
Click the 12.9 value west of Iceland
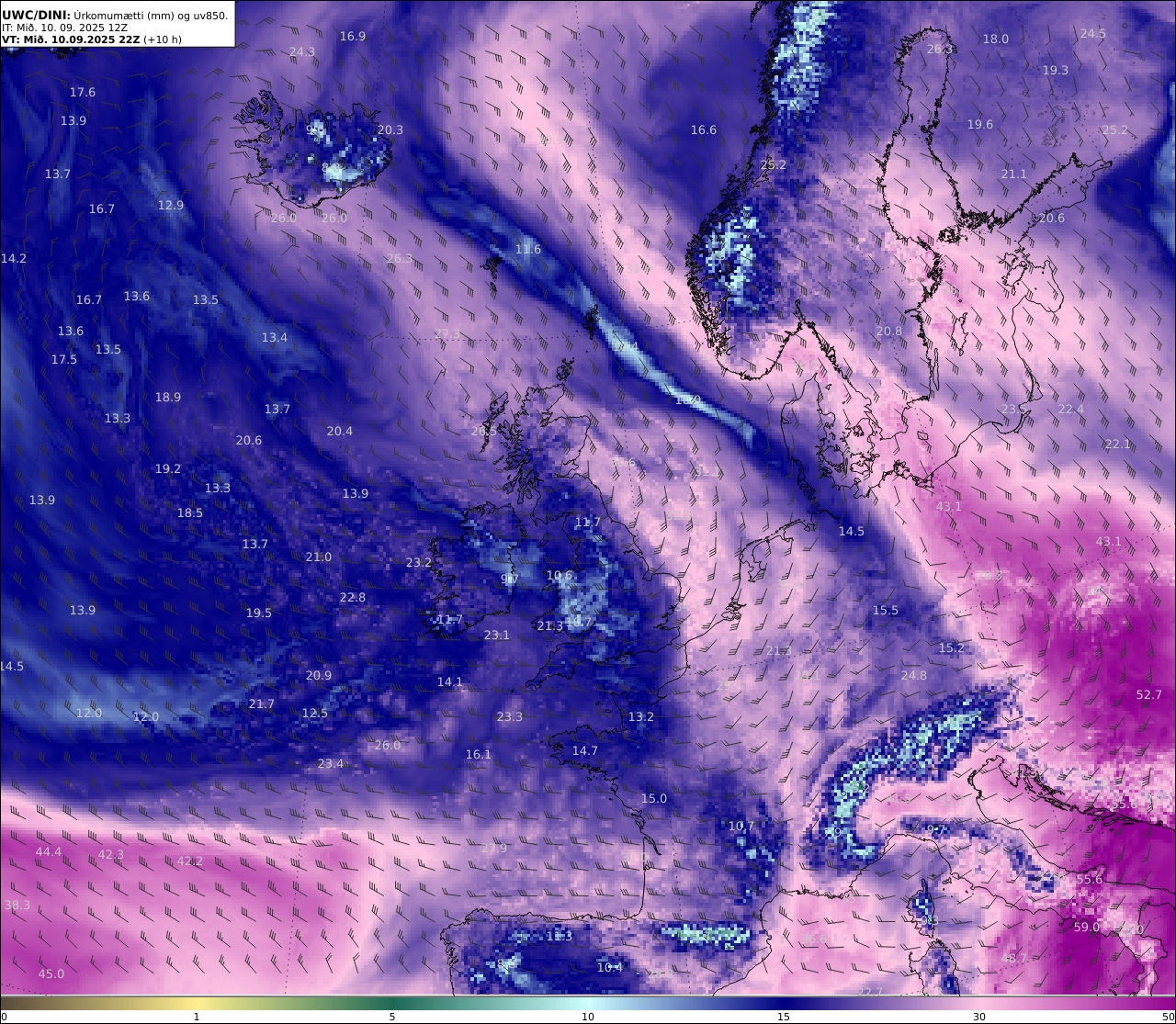[x=171, y=205]
